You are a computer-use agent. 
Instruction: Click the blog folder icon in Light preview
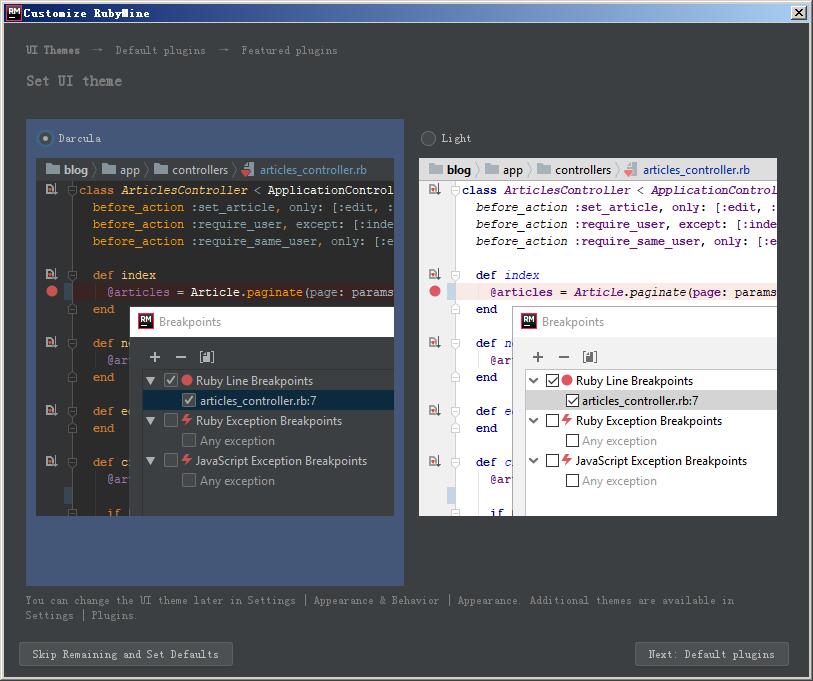(x=436, y=169)
